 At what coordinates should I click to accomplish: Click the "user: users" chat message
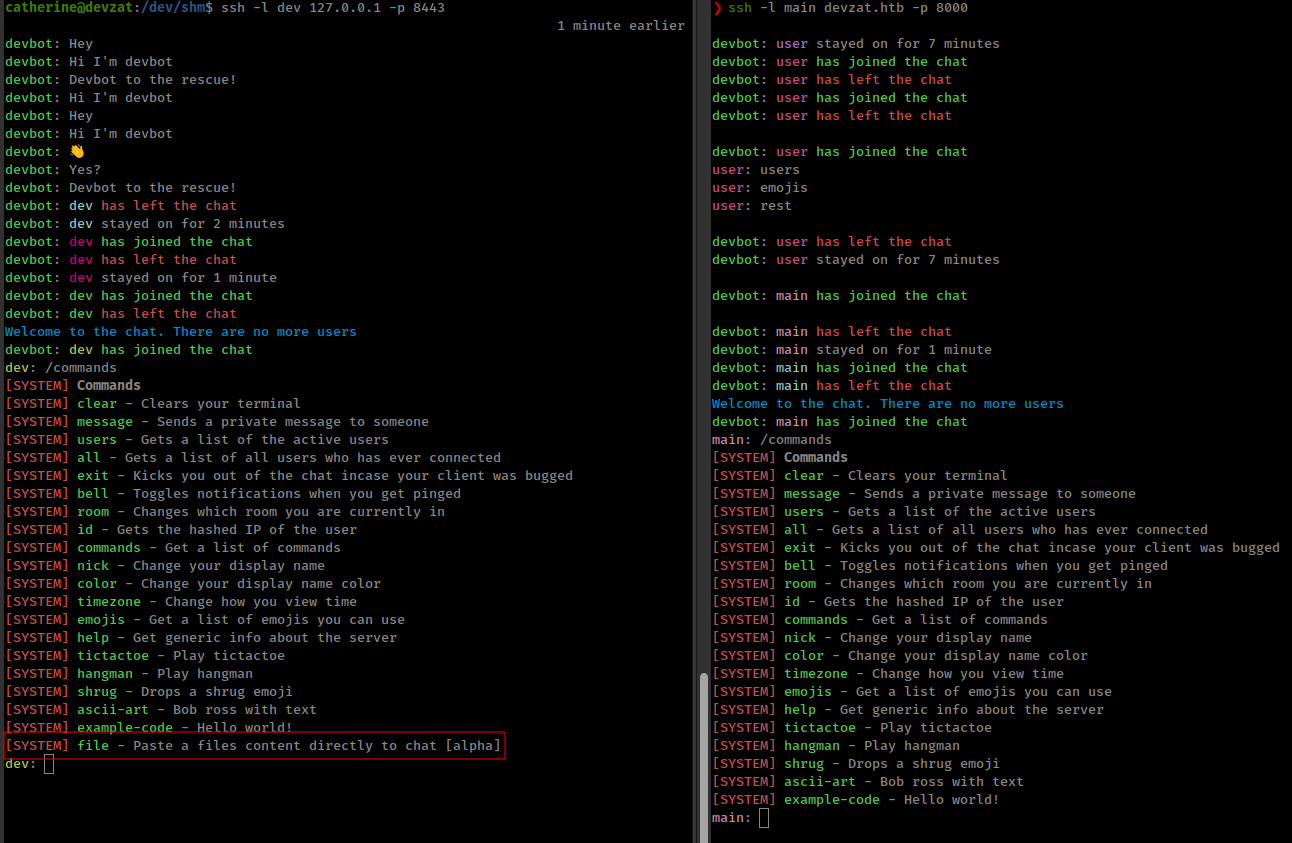coord(755,170)
